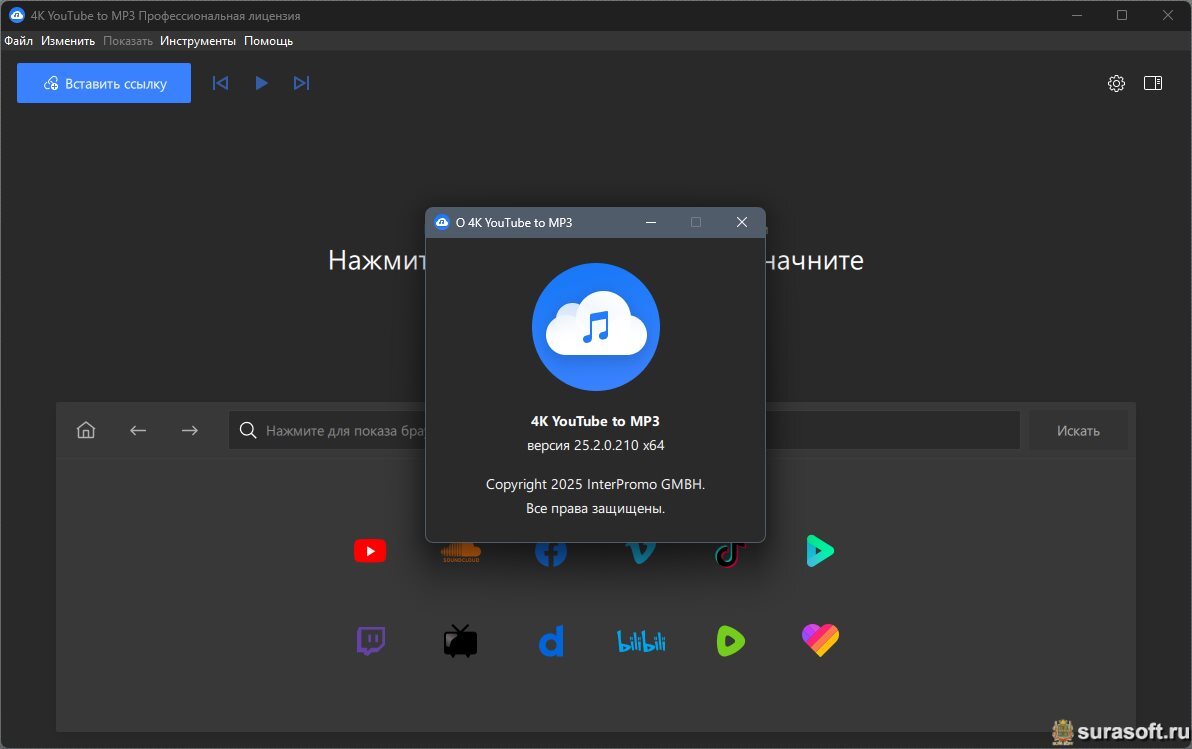Open the Инструменты menu
1192x749 pixels.
tap(198, 41)
